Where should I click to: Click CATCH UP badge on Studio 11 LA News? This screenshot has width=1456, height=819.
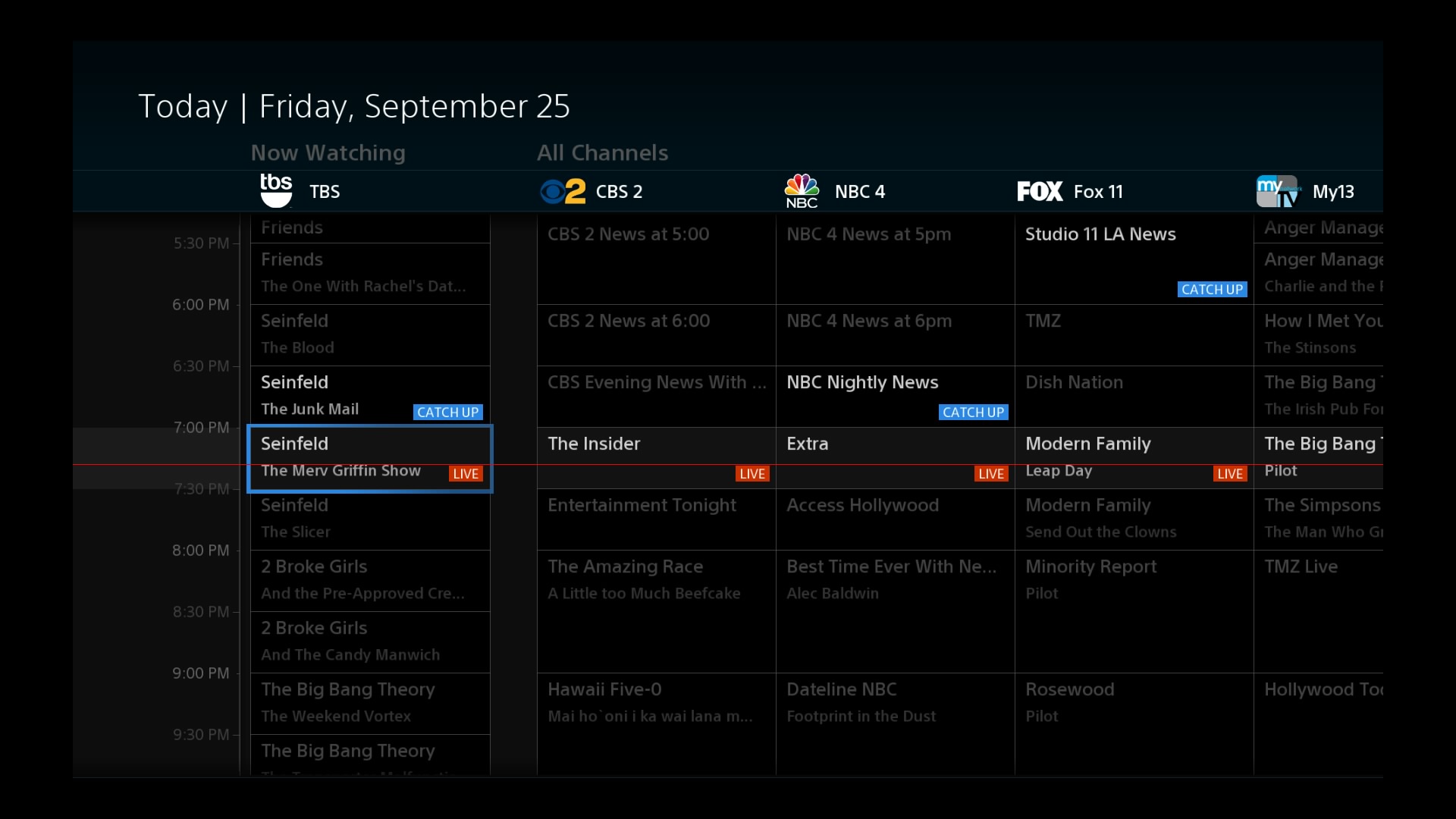coord(1213,289)
